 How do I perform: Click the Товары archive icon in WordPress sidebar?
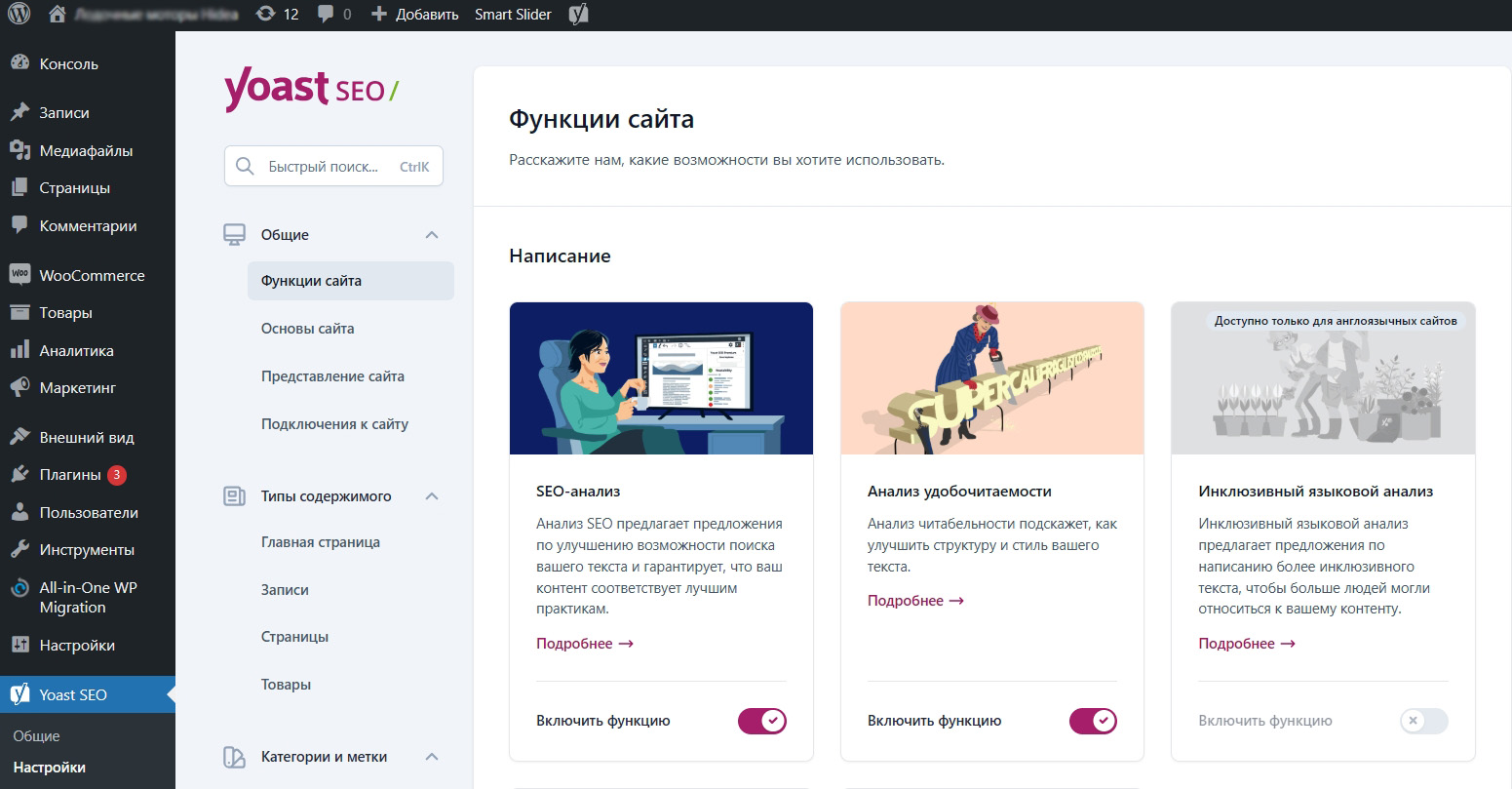click(x=19, y=312)
